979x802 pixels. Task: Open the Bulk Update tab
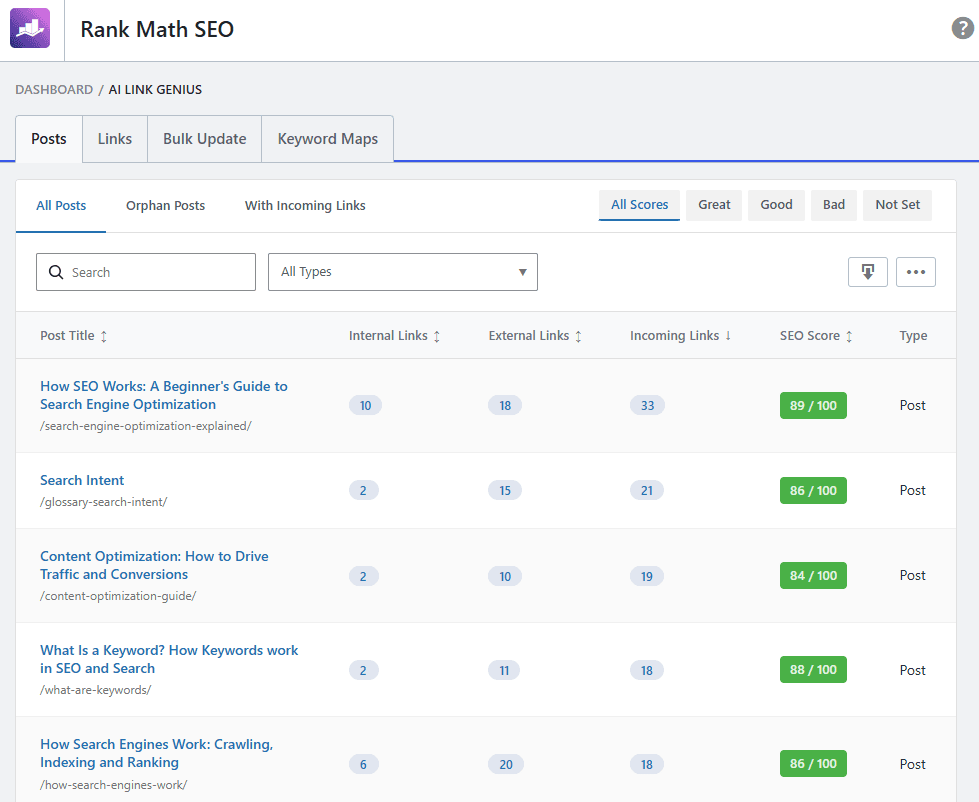tap(205, 139)
